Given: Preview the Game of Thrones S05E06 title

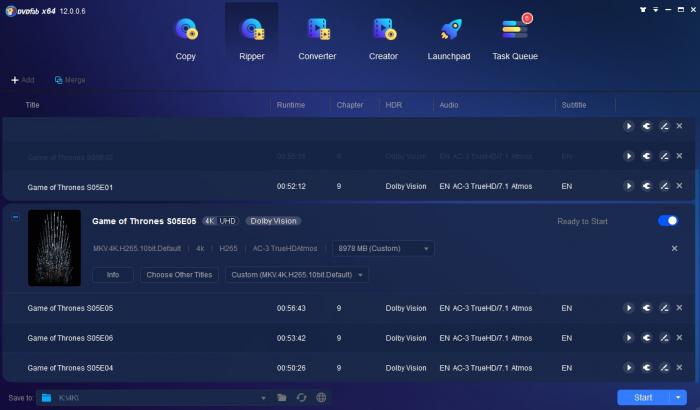Looking at the screenshot, I should coord(629,338).
